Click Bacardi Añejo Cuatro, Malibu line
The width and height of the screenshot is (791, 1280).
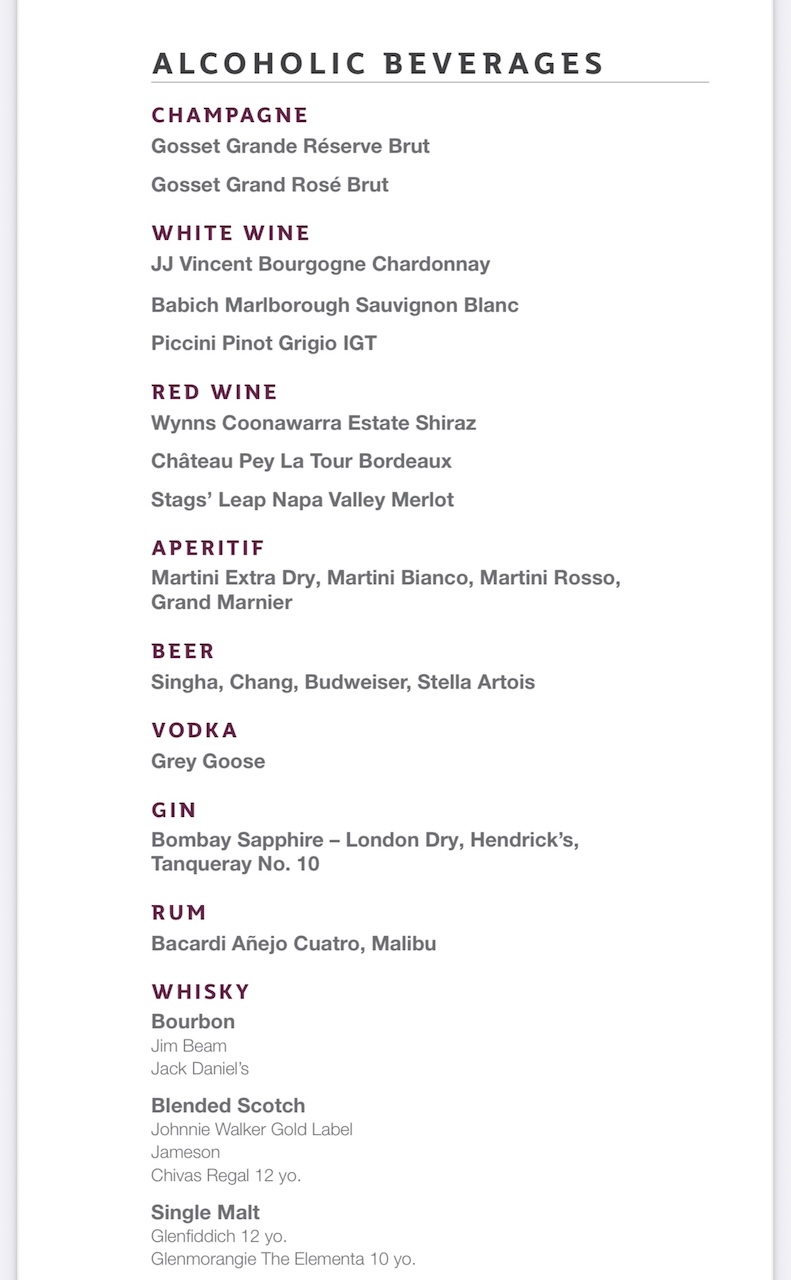point(294,943)
